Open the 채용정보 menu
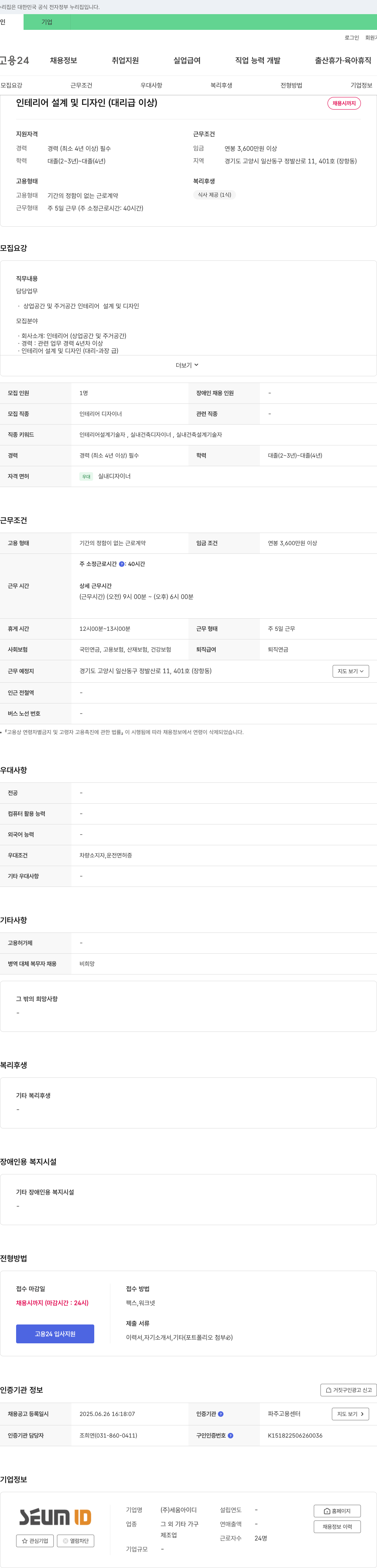Viewport: 377px width, 1568px height. [63, 60]
